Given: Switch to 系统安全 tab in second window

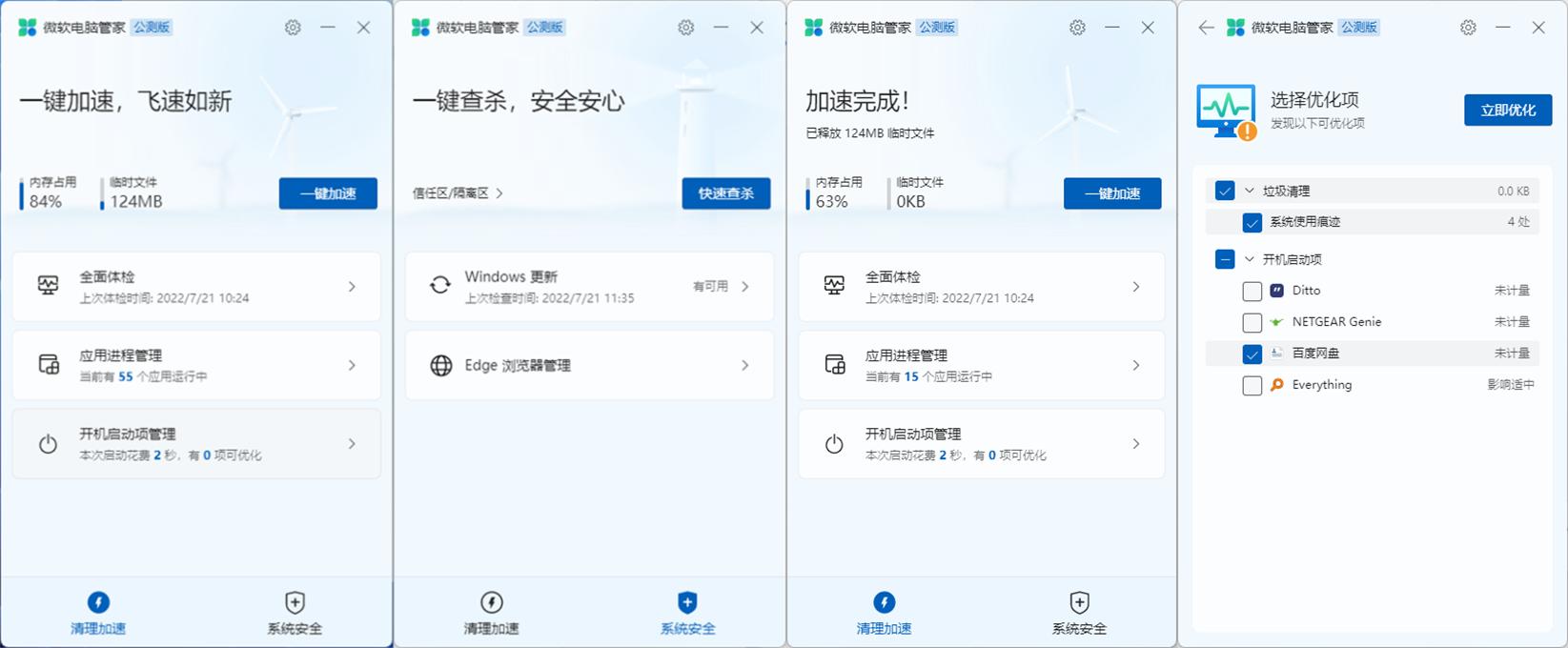Looking at the screenshot, I should [x=687, y=613].
